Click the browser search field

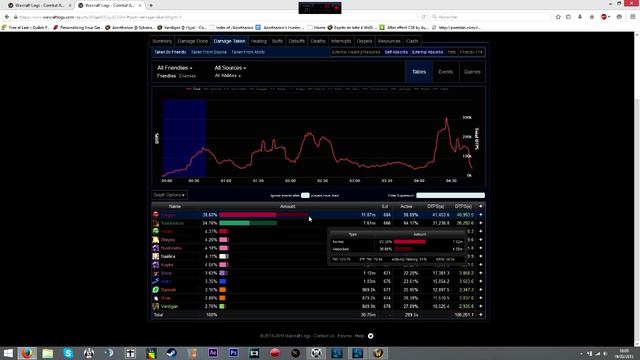pos(491,17)
